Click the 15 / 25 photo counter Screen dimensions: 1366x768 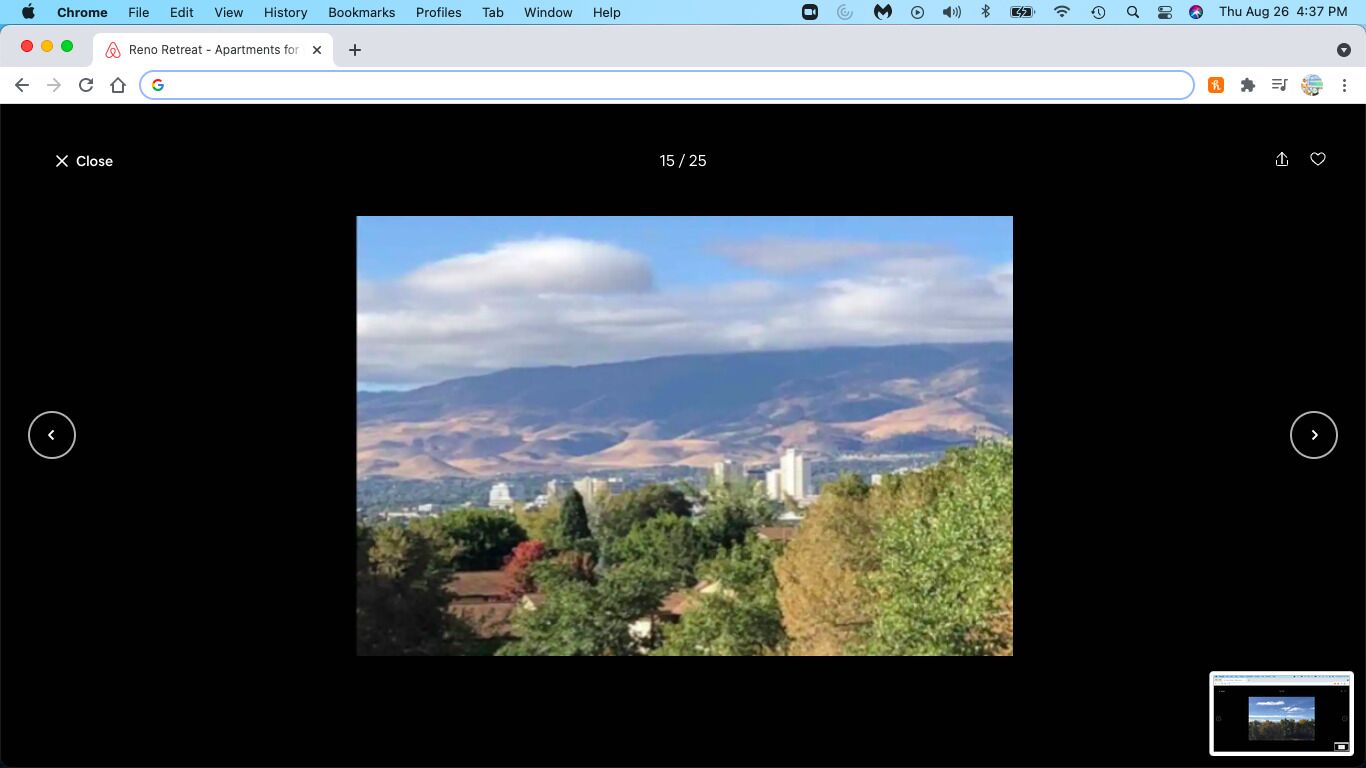pyautogui.click(x=683, y=161)
